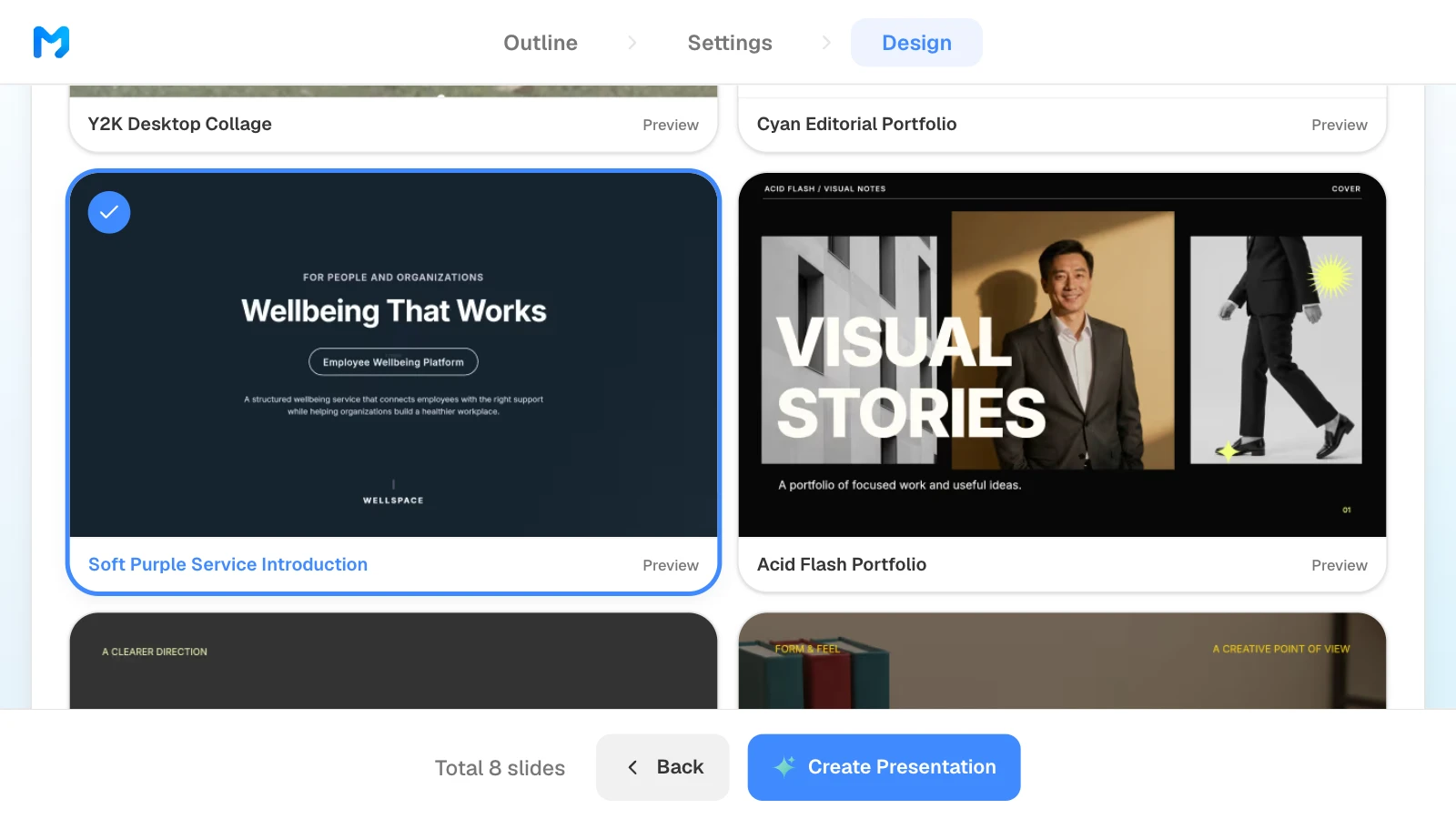The image size is (1456, 819).
Task: Choose the Form & Feel template card
Action: [x=1062, y=661]
